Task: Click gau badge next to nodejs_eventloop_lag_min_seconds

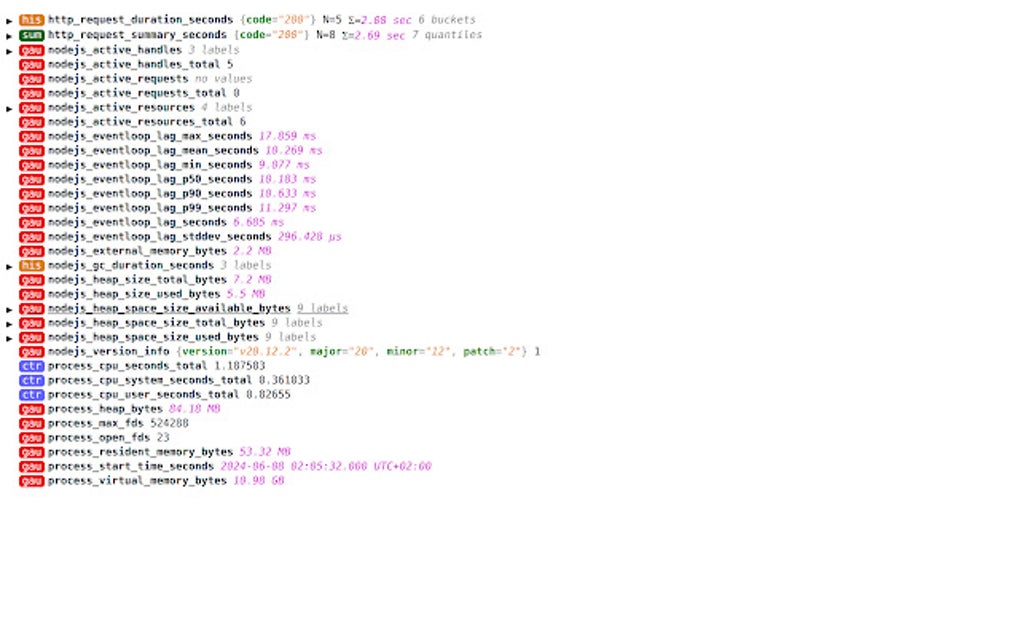Action: pos(31,165)
